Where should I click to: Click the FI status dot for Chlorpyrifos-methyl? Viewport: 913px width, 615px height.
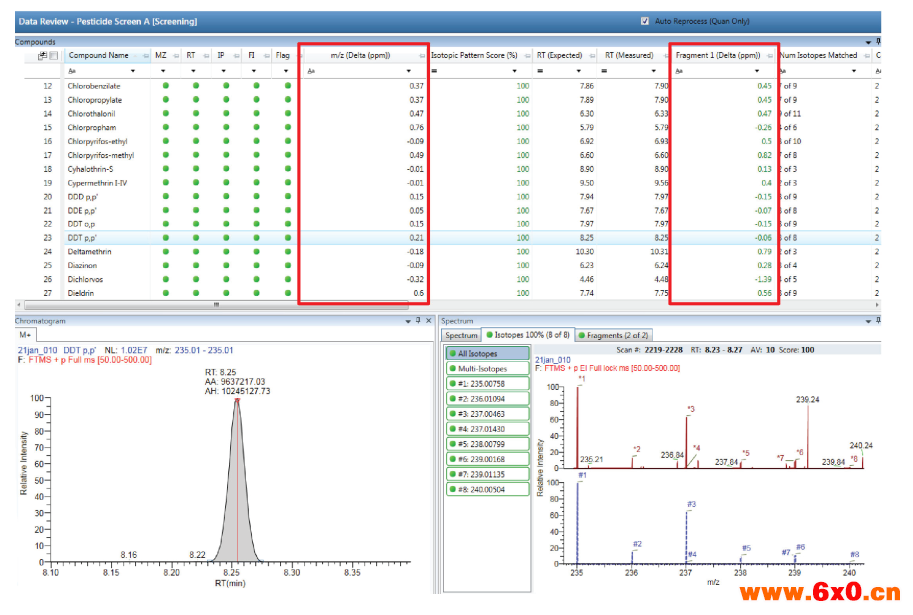257,155
